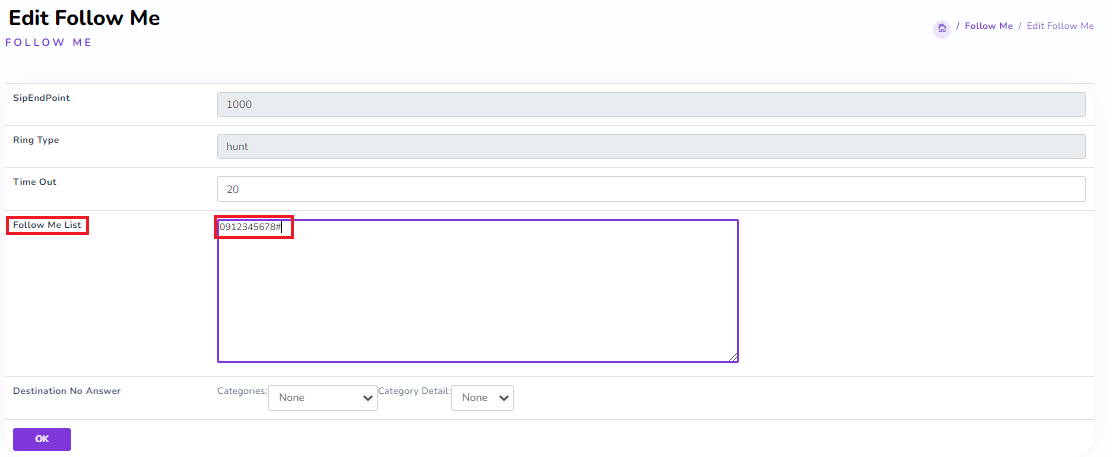The height and width of the screenshot is (457, 1112).
Task: Click the purple FOLLOW ME subtitle
Action: click(x=48, y=43)
